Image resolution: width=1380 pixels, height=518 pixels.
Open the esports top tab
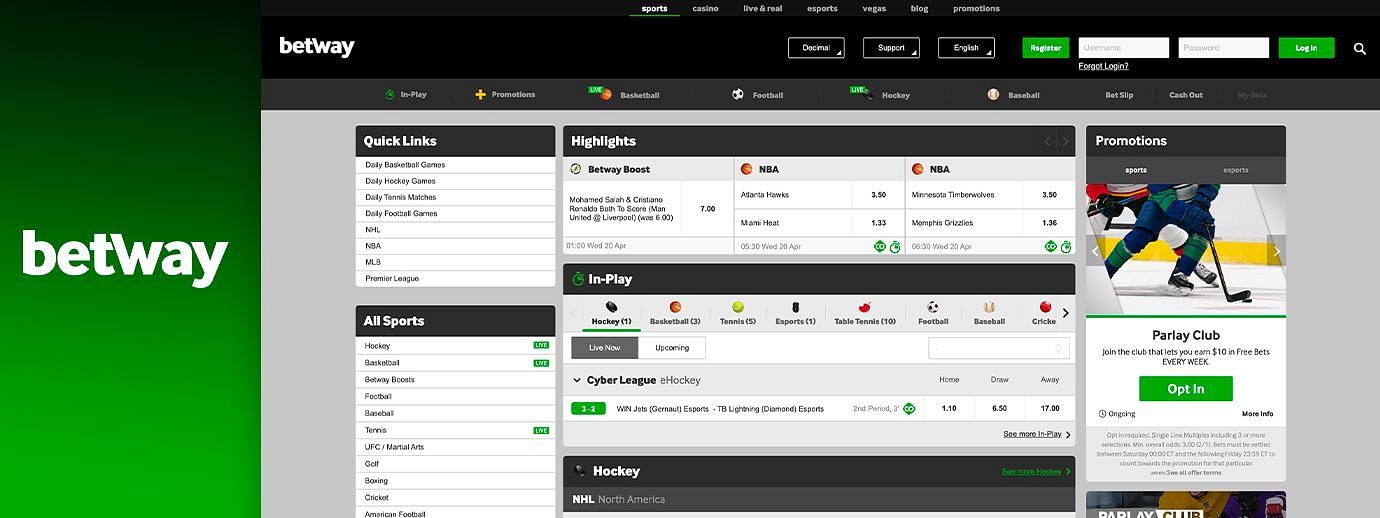(x=822, y=8)
